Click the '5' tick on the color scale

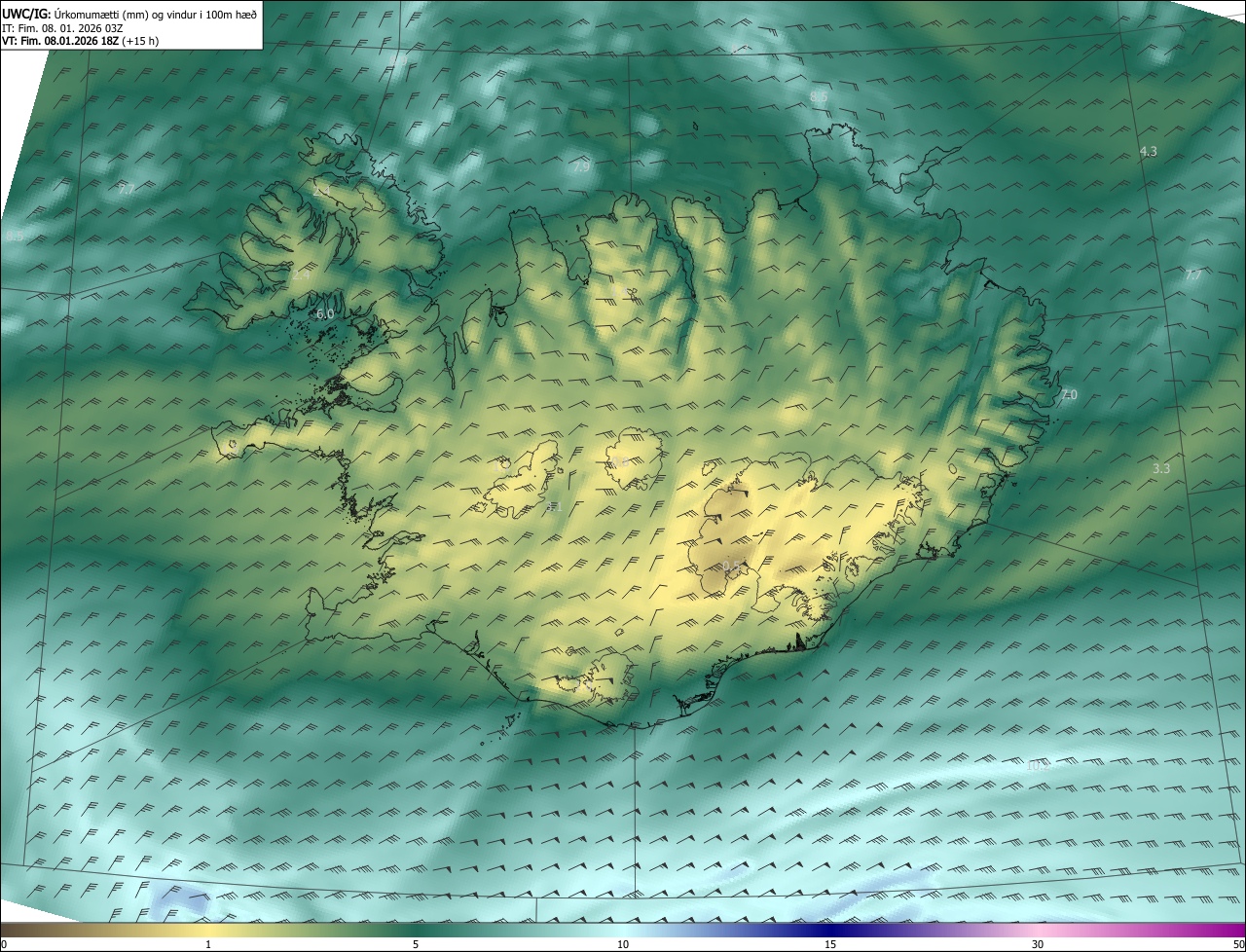416,944
